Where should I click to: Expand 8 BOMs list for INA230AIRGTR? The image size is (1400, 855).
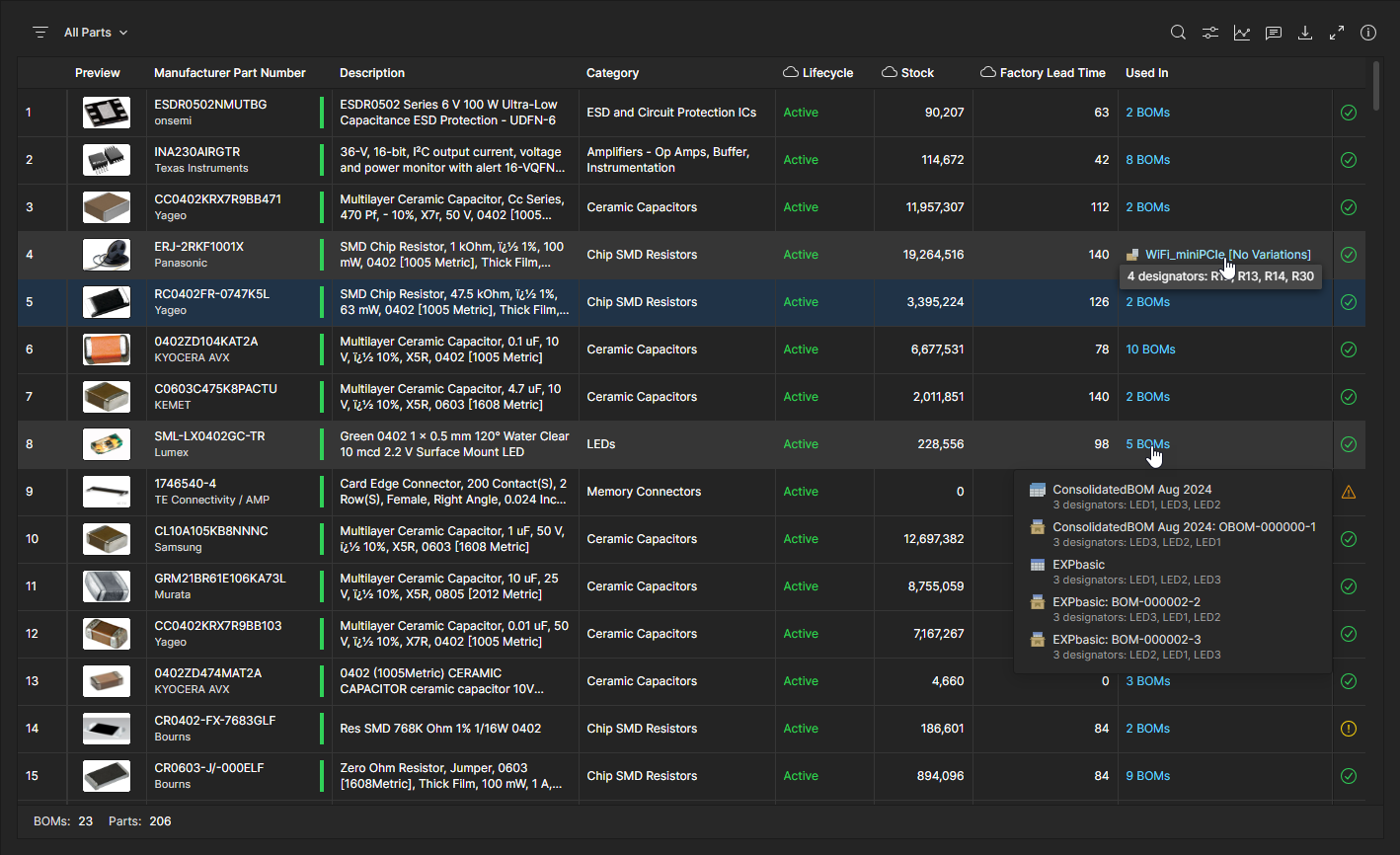pos(1147,160)
